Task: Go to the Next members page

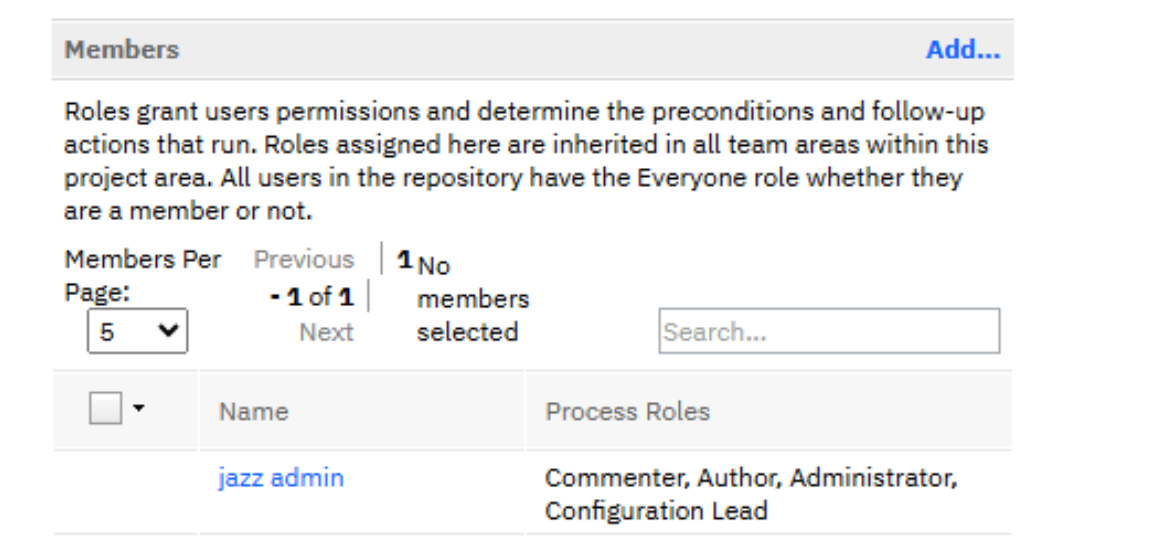Action: [326, 332]
